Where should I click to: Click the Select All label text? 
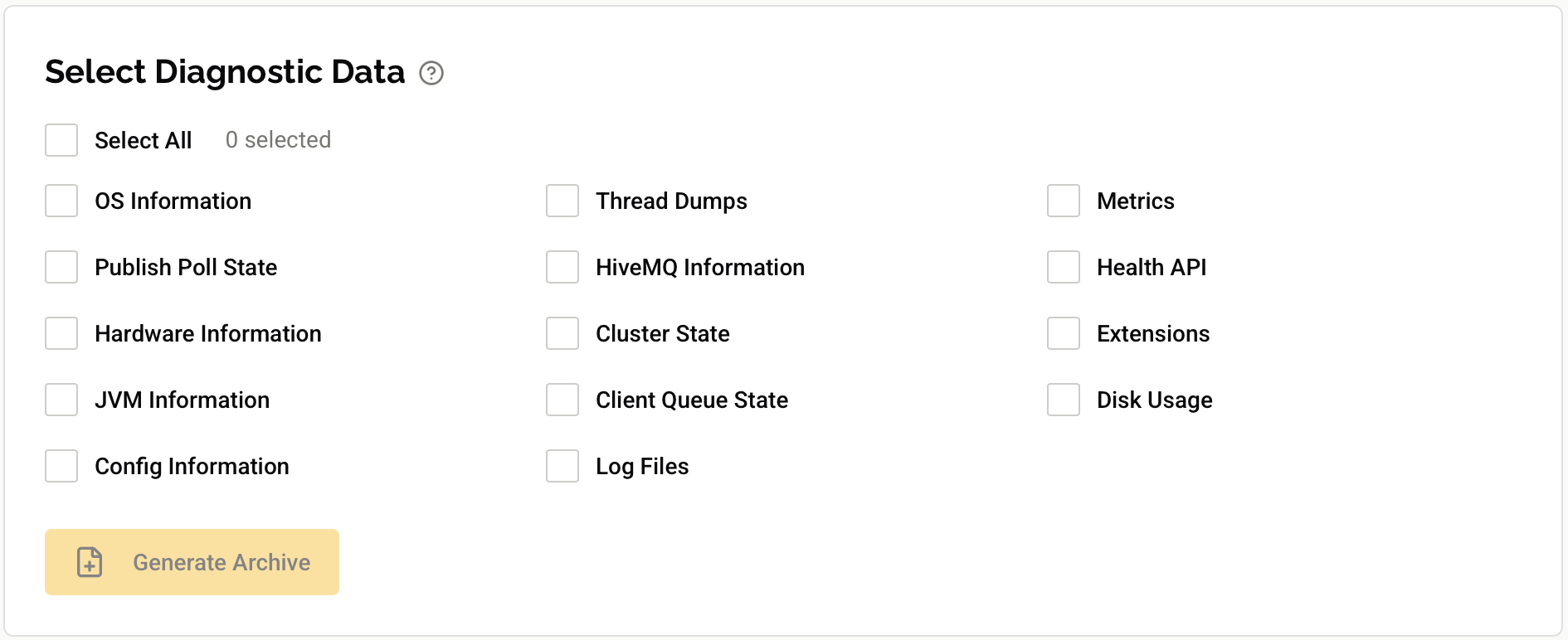point(143,140)
